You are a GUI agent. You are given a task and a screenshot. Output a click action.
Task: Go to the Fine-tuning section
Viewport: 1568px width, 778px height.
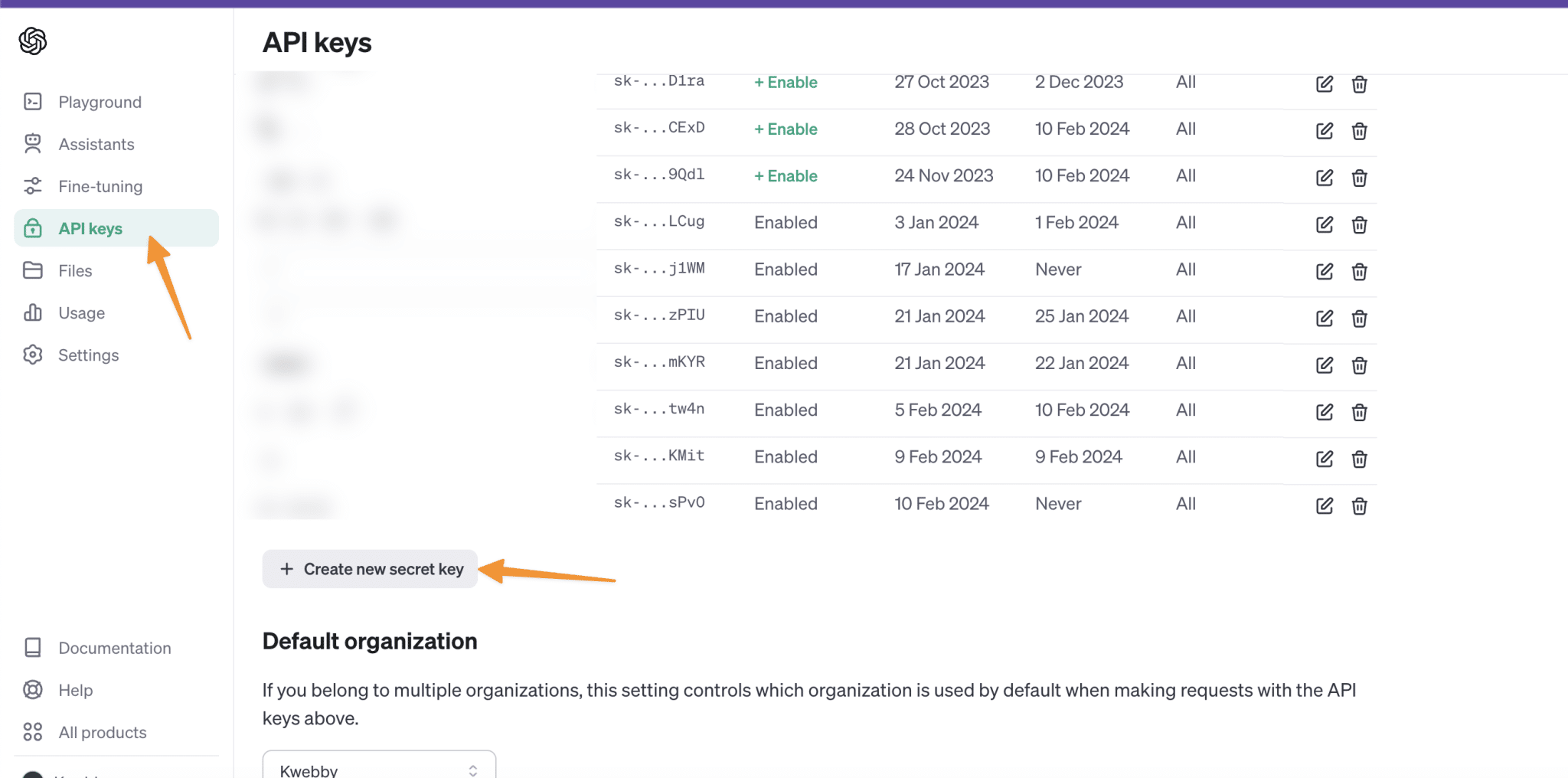click(100, 186)
